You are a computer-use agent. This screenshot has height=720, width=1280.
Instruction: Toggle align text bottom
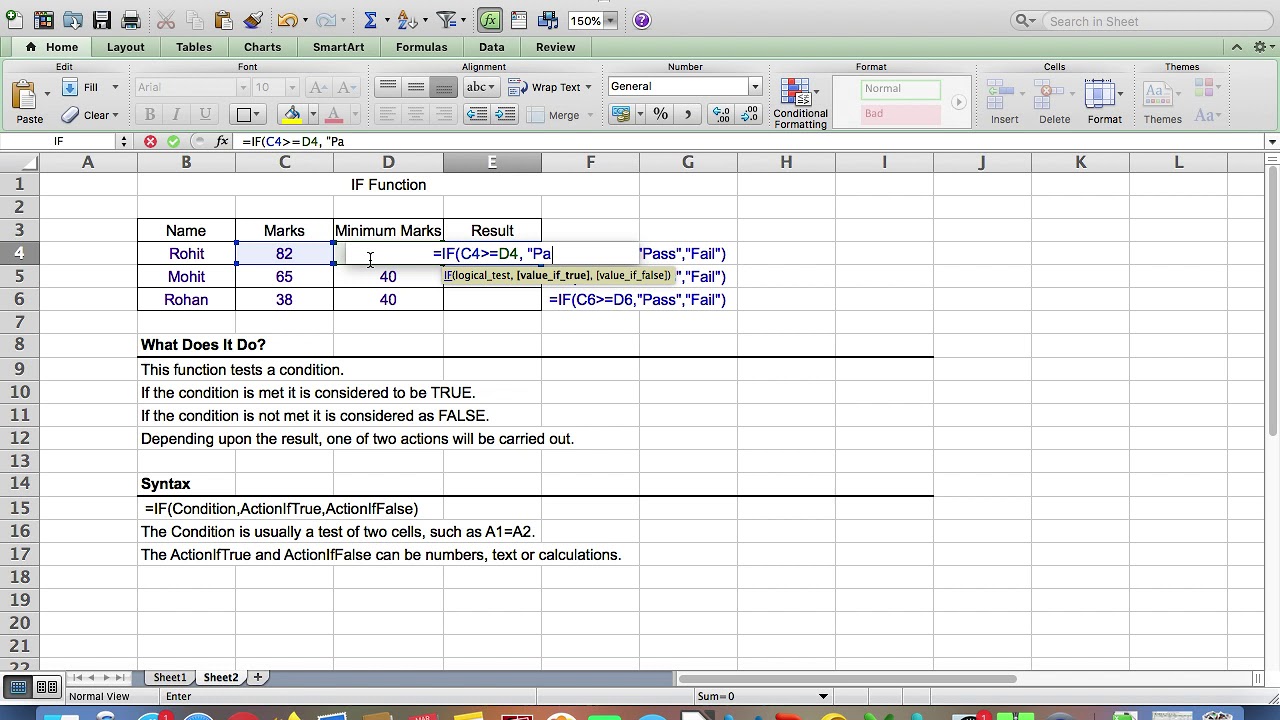click(443, 87)
